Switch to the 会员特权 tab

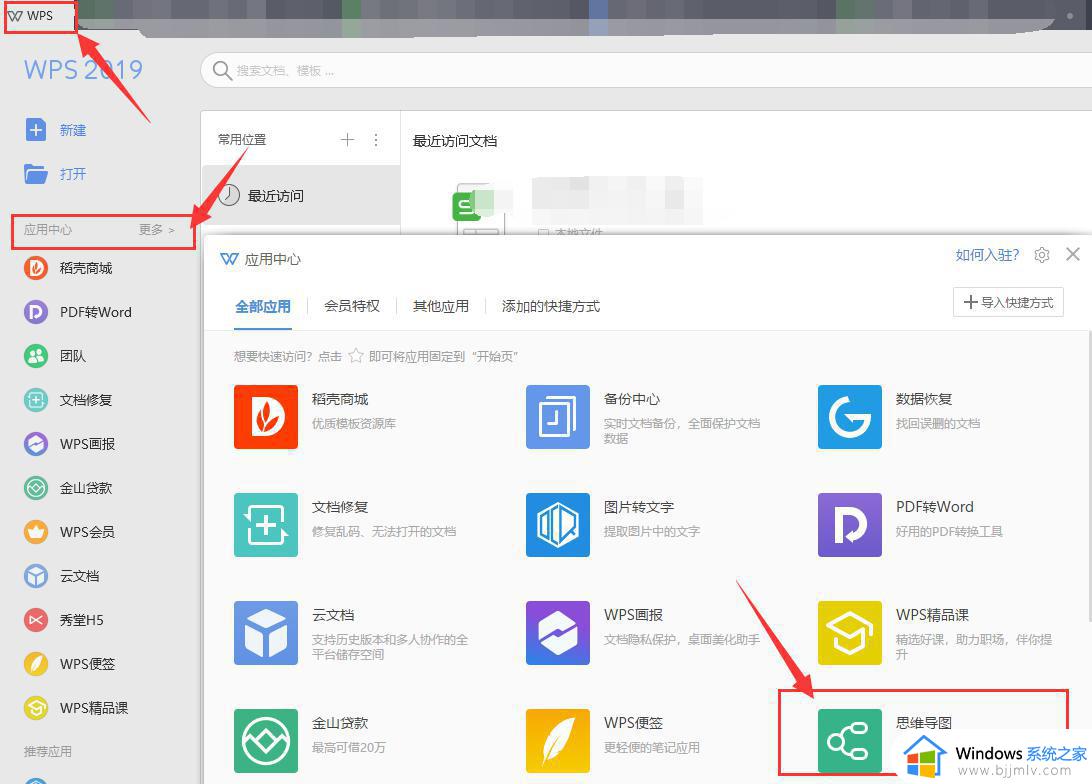[352, 306]
